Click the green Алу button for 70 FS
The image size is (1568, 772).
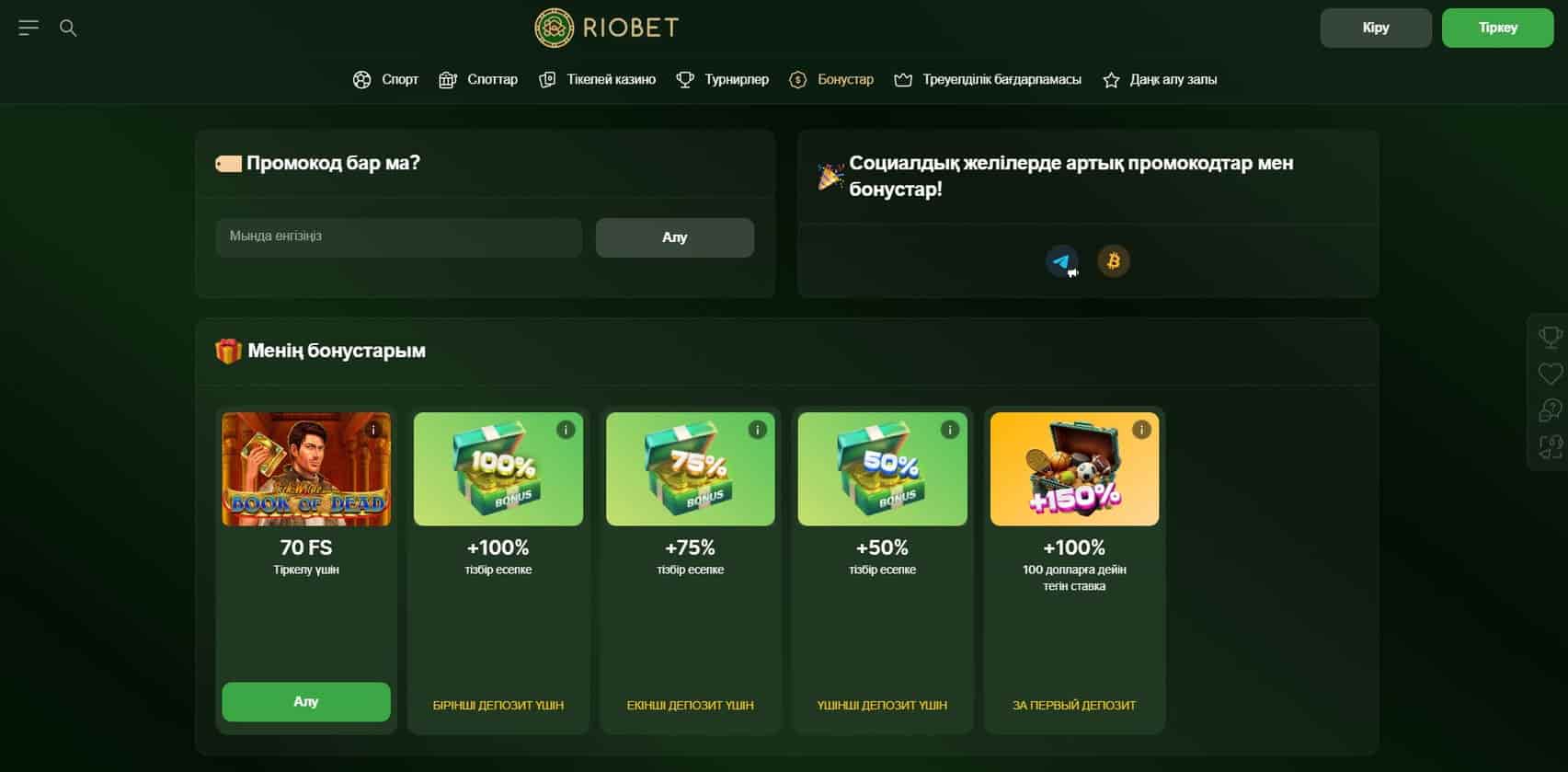pyautogui.click(x=306, y=702)
